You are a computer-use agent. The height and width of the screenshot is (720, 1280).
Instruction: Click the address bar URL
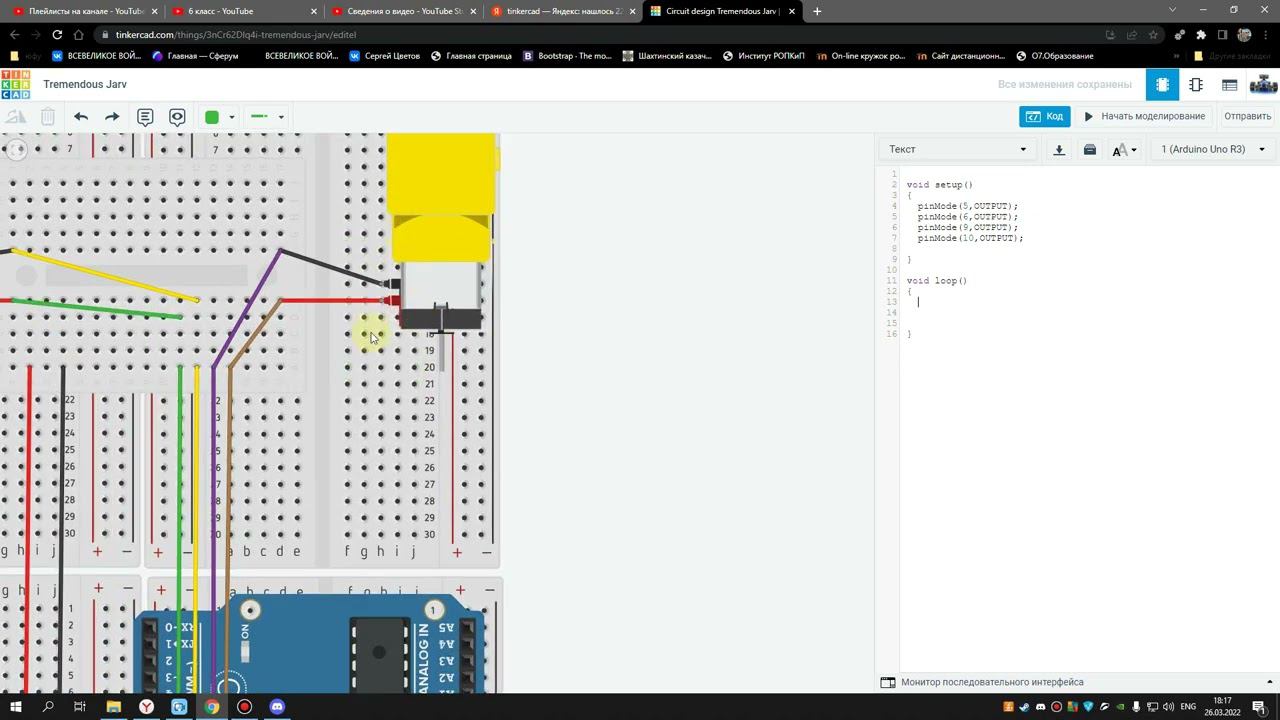pyautogui.click(x=236, y=35)
